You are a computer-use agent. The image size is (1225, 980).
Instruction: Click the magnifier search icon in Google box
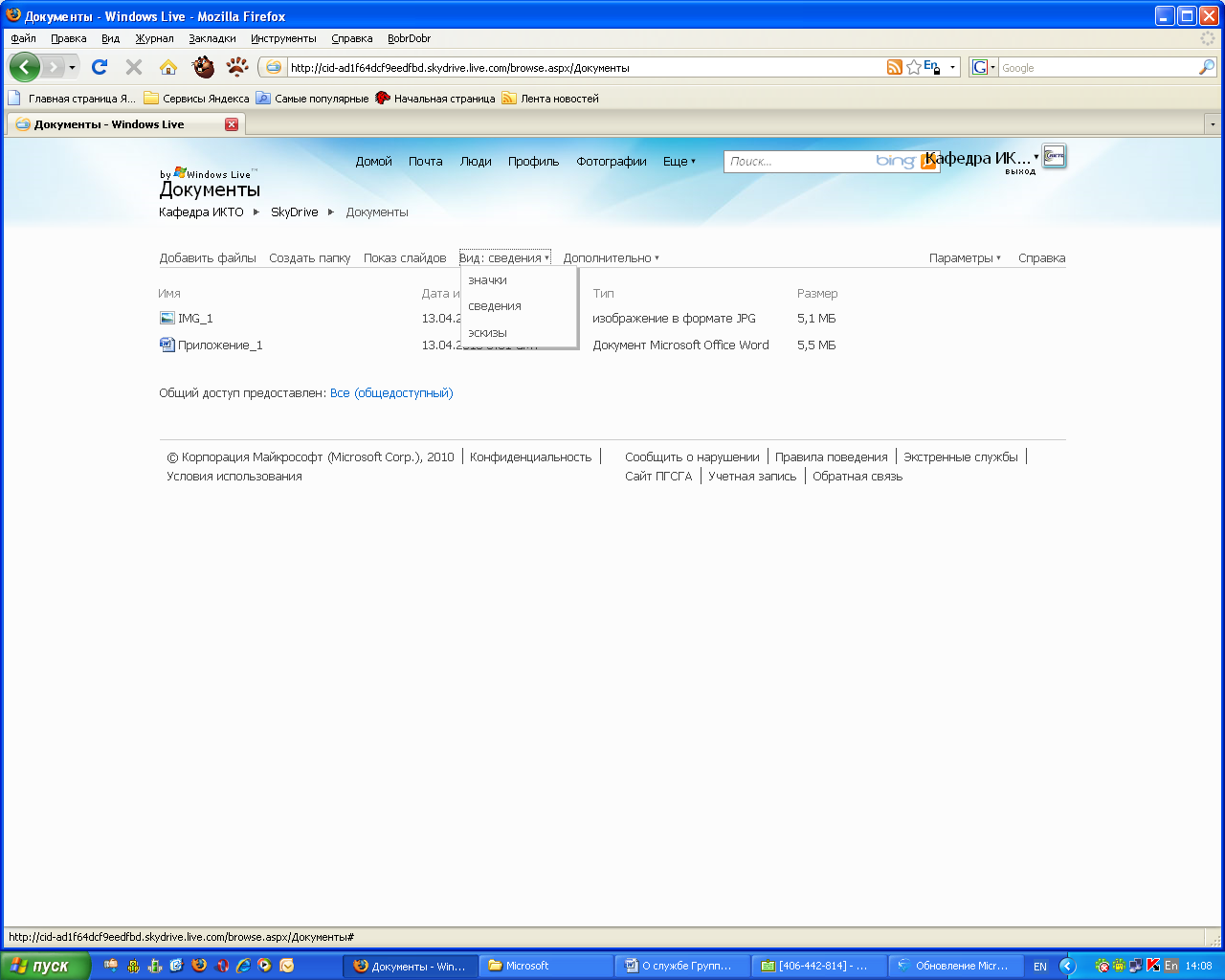click(x=1207, y=67)
